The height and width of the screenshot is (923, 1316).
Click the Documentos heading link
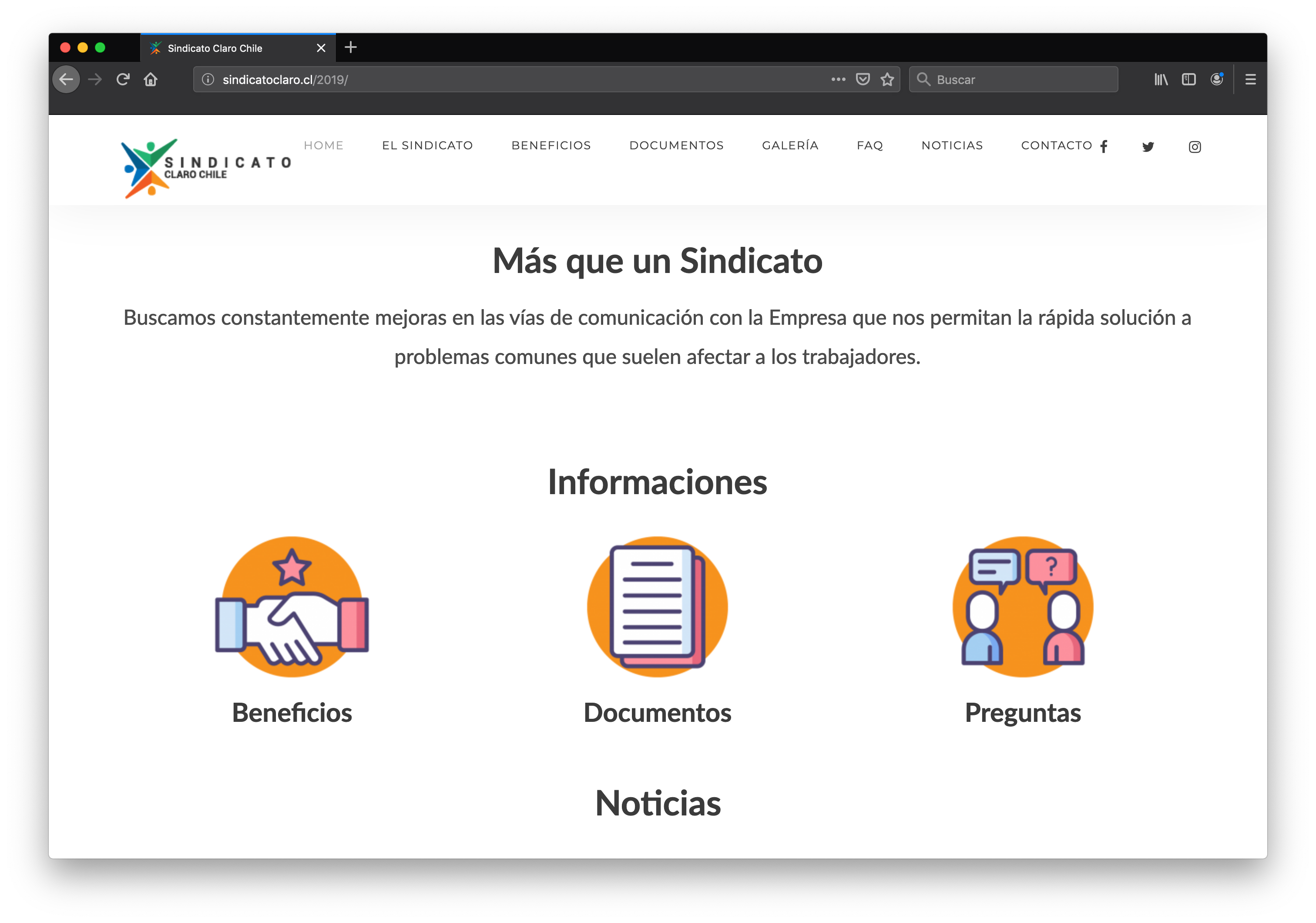tap(658, 713)
